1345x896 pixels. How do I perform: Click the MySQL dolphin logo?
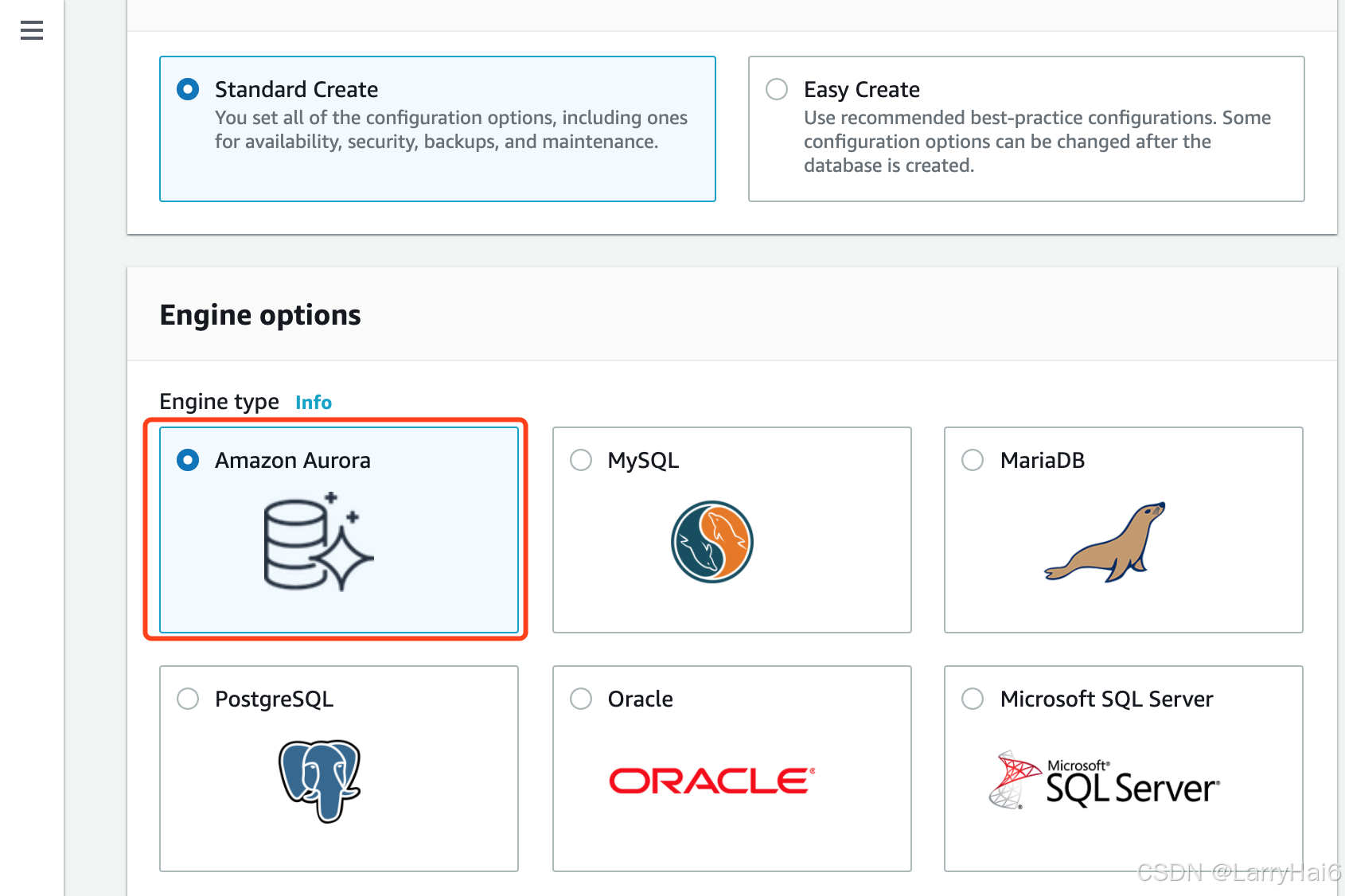coord(712,542)
